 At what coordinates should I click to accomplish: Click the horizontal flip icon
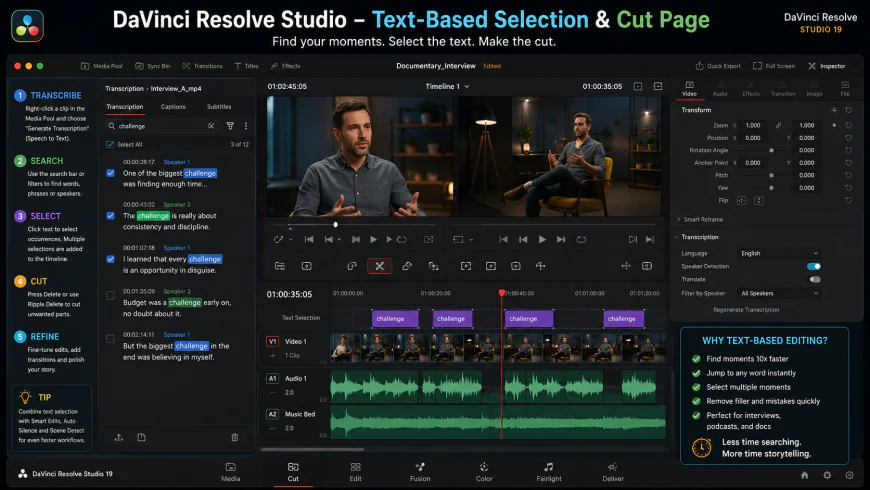[742, 200]
